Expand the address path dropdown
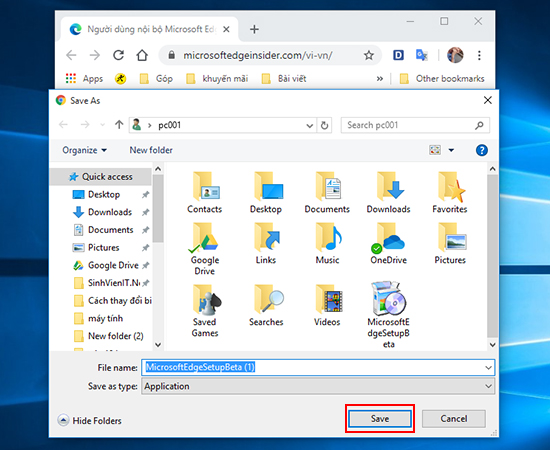This screenshot has height=450, width=550. [x=309, y=125]
